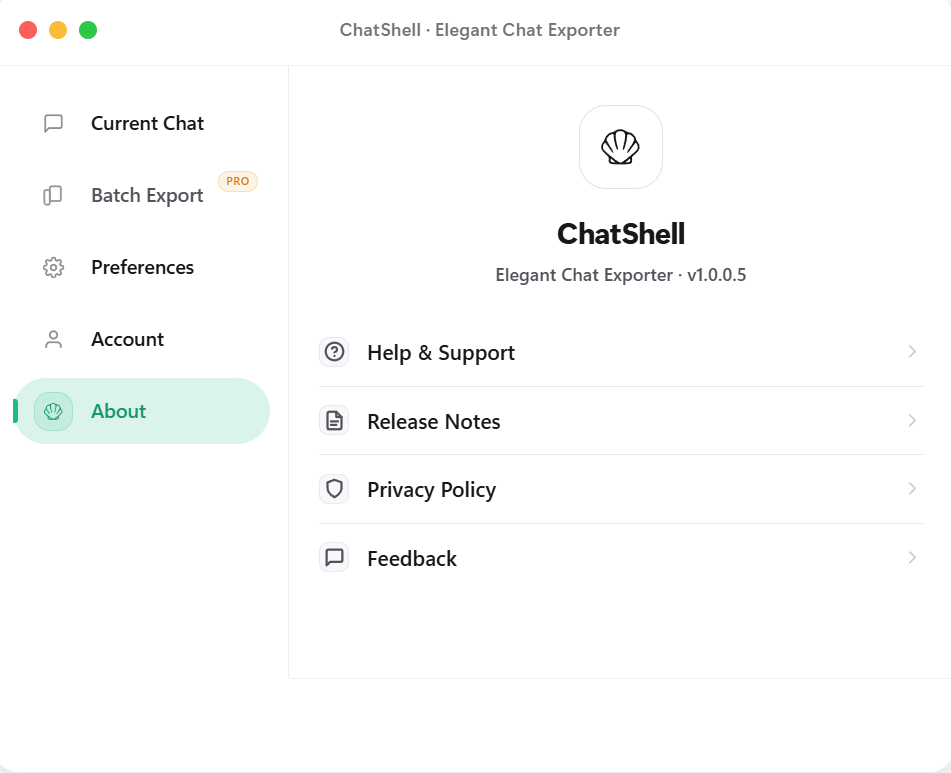Open Release Notes
951x773 pixels.
tap(433, 421)
